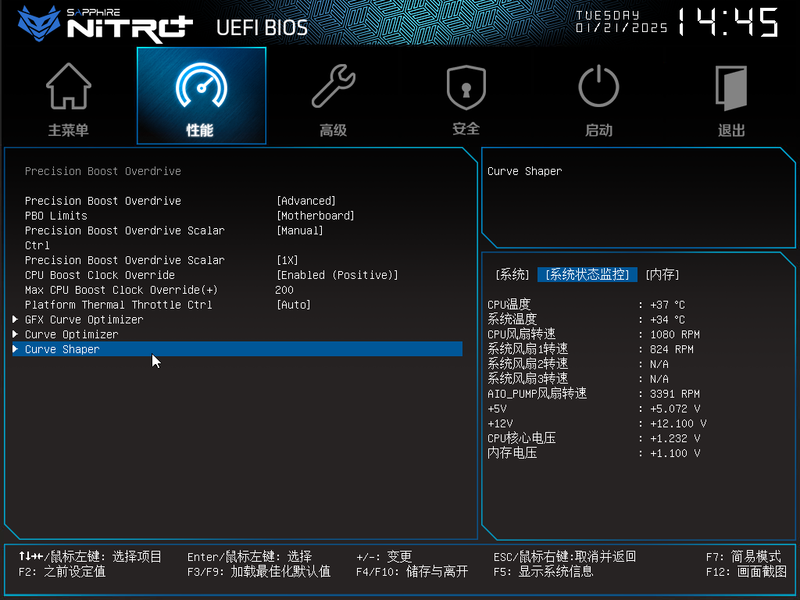Screen dimensions: 800x600
Task: Click the F2: 之前设定值 hint
Action: click(x=62, y=571)
